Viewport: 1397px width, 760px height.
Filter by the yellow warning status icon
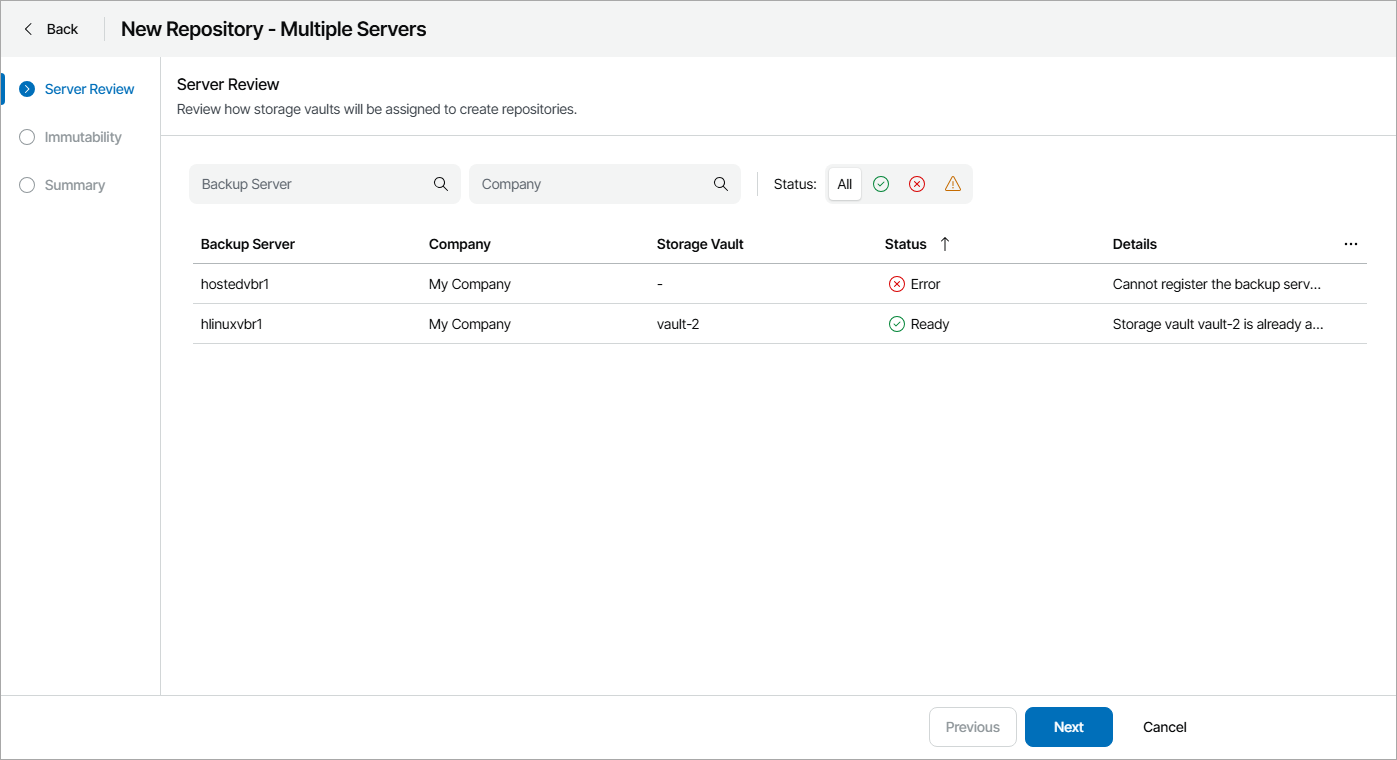point(952,184)
